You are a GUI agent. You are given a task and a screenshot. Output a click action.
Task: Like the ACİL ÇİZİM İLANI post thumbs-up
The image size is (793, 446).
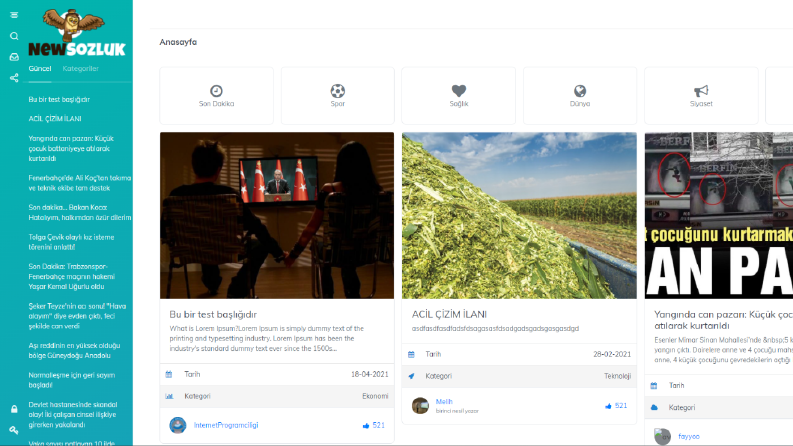[x=608, y=406]
